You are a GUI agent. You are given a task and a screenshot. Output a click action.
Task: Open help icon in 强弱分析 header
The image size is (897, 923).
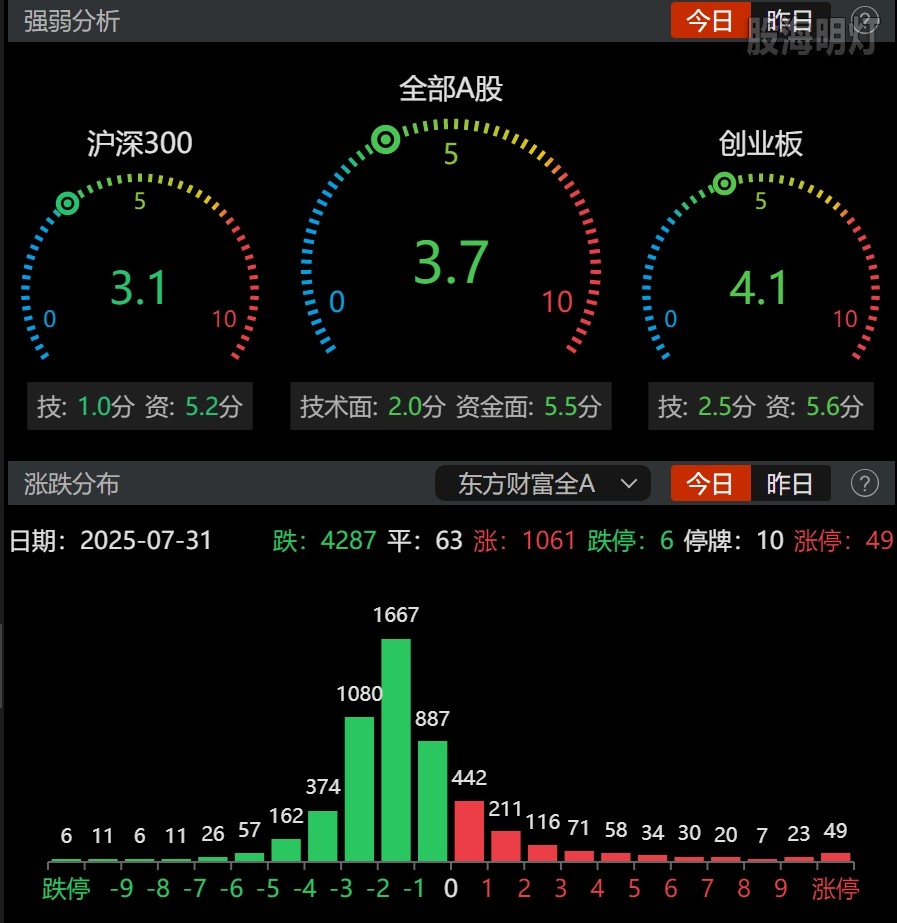pos(866,21)
